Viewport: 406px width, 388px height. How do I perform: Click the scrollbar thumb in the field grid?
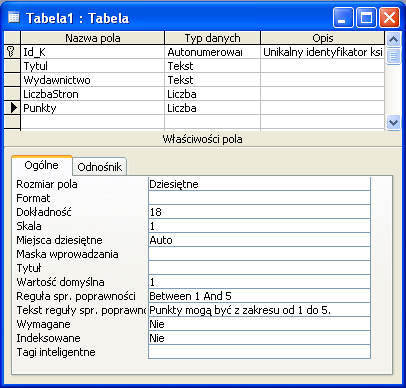[393, 56]
